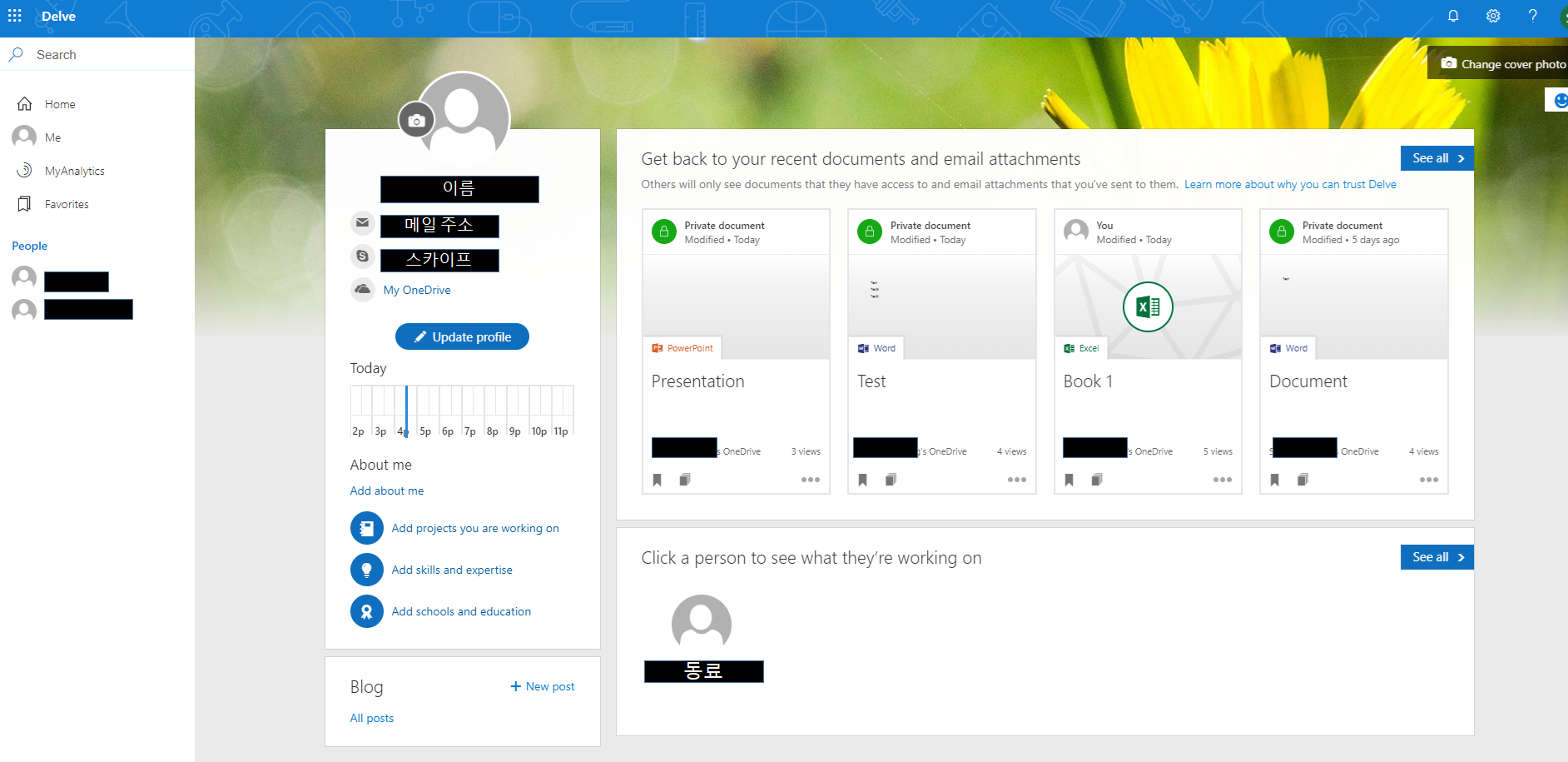Viewport: 1568px width, 762px height.
Task: Add Document card to a board
Action: (1303, 480)
